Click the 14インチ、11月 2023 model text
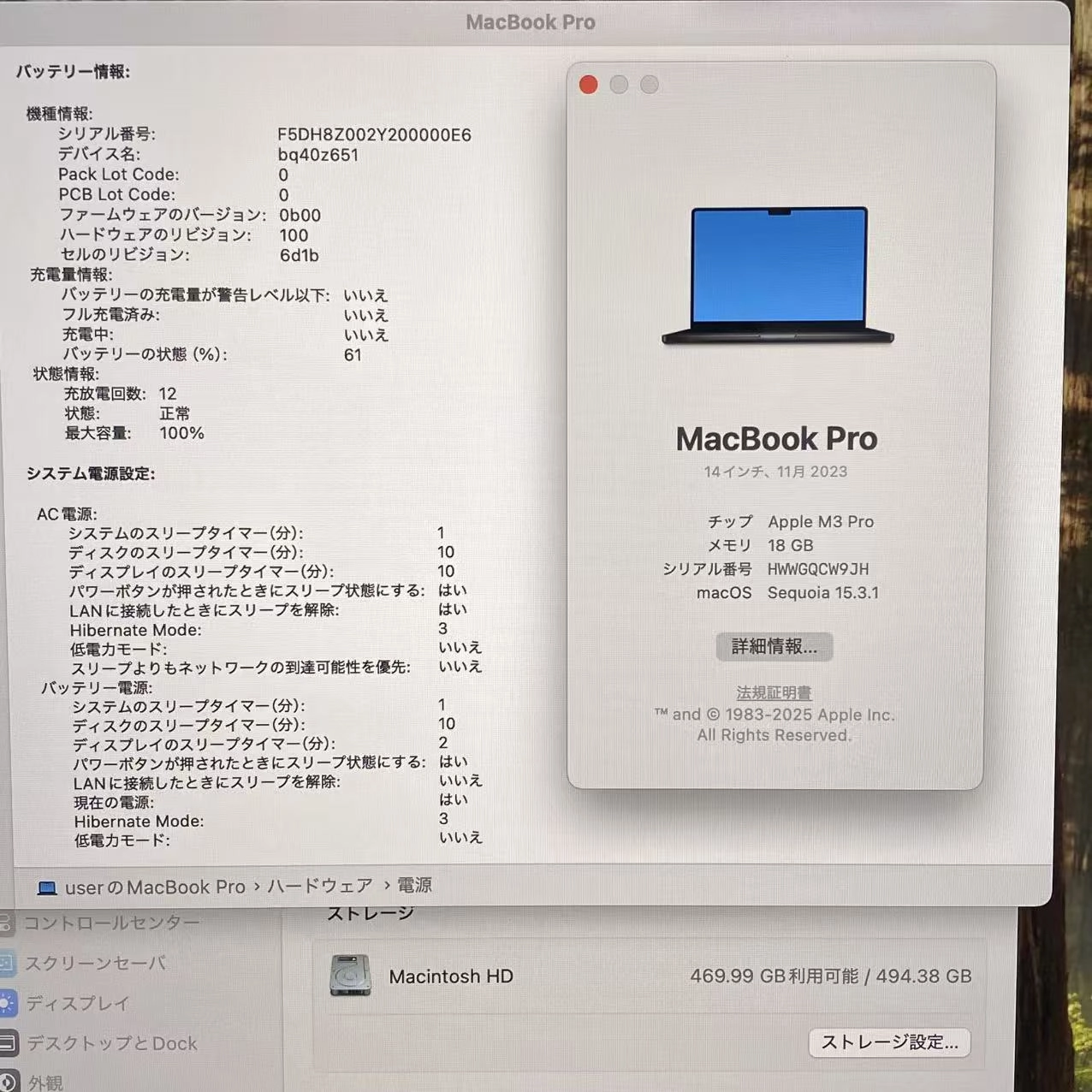This screenshot has height=1092, width=1092. click(775, 472)
